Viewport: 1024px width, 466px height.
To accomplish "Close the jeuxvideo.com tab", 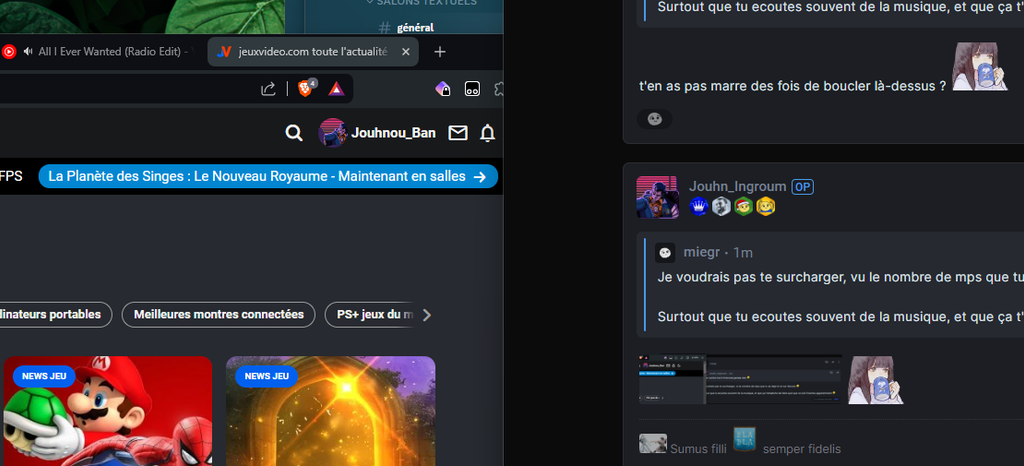I will tap(406, 52).
